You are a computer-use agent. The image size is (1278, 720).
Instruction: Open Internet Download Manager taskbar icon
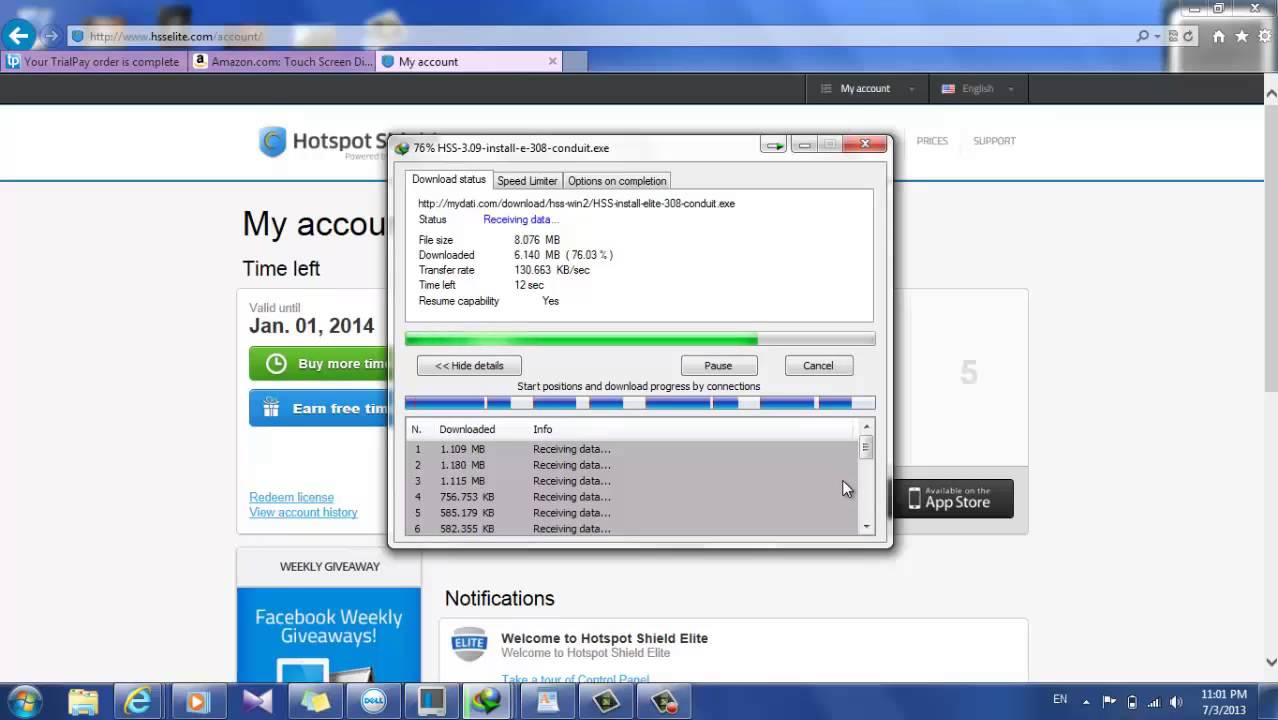coord(489,702)
